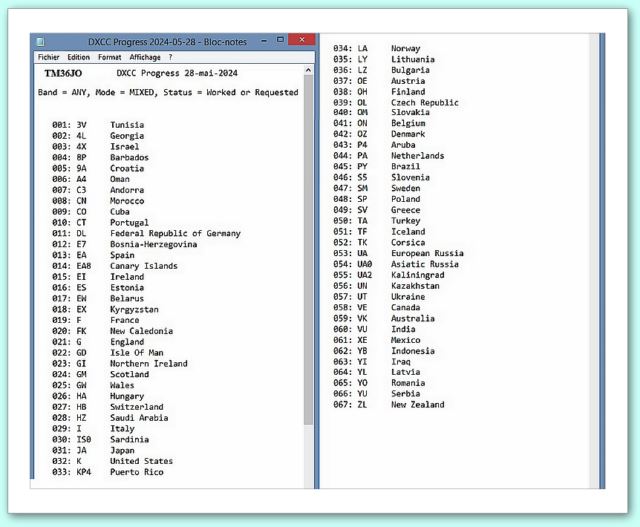This screenshot has height=527, width=640.
Task: Close the DXCC Progress Bloc-notes window
Action: (301, 41)
